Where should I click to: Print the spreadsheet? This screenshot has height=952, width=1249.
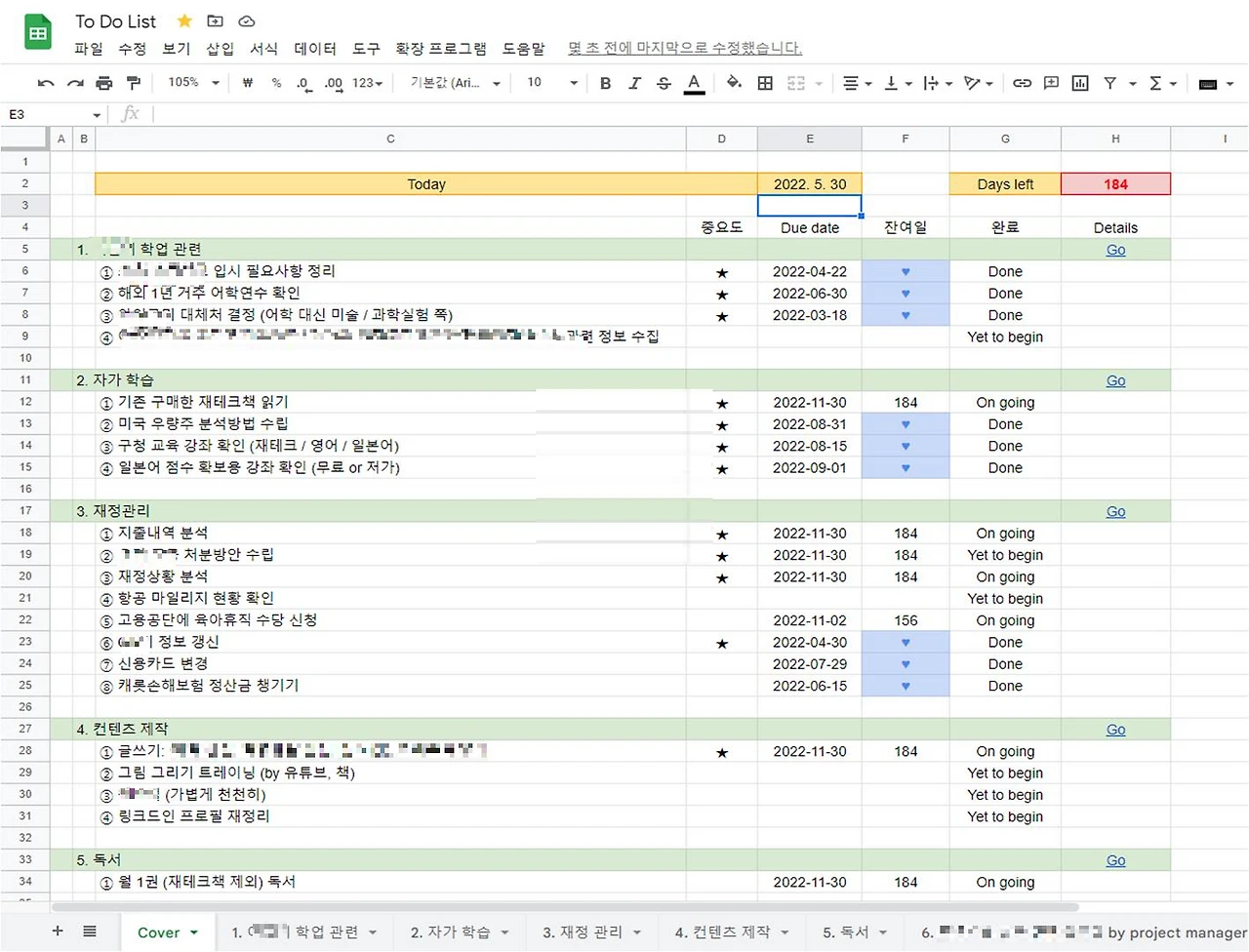pos(104,83)
